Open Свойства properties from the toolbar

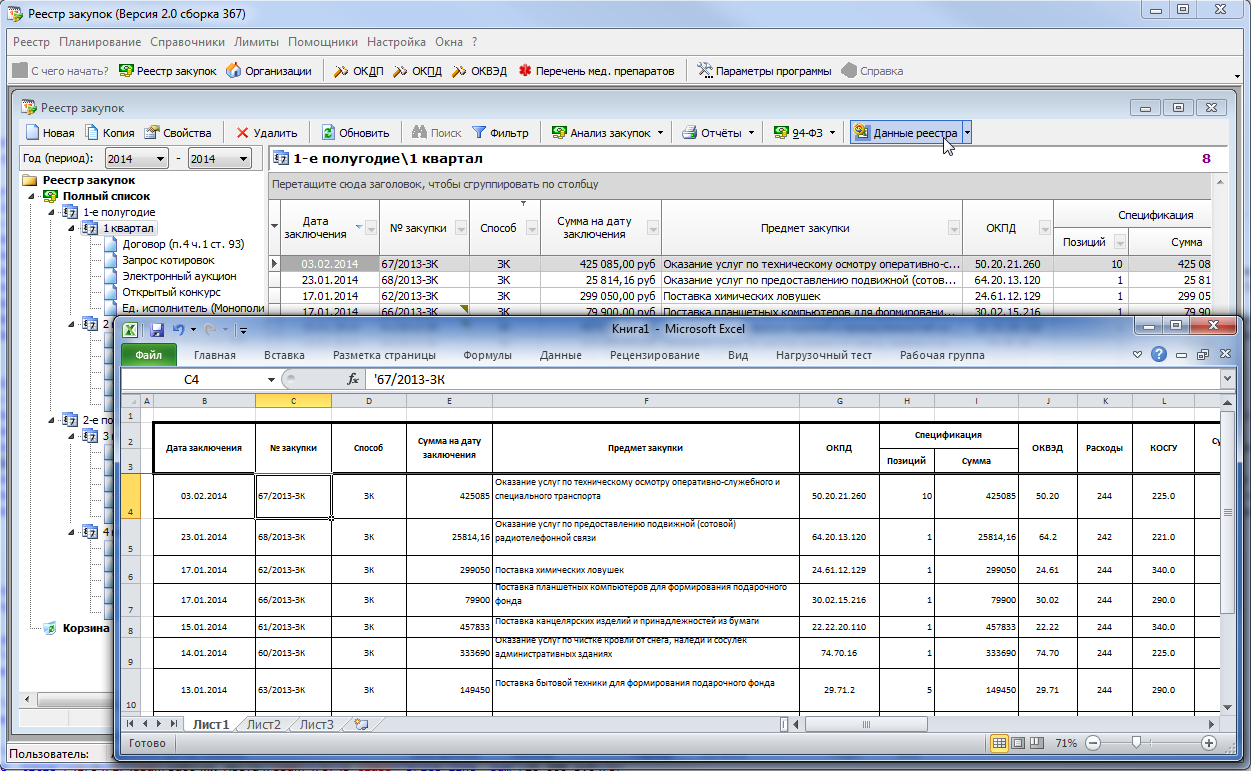point(152,133)
